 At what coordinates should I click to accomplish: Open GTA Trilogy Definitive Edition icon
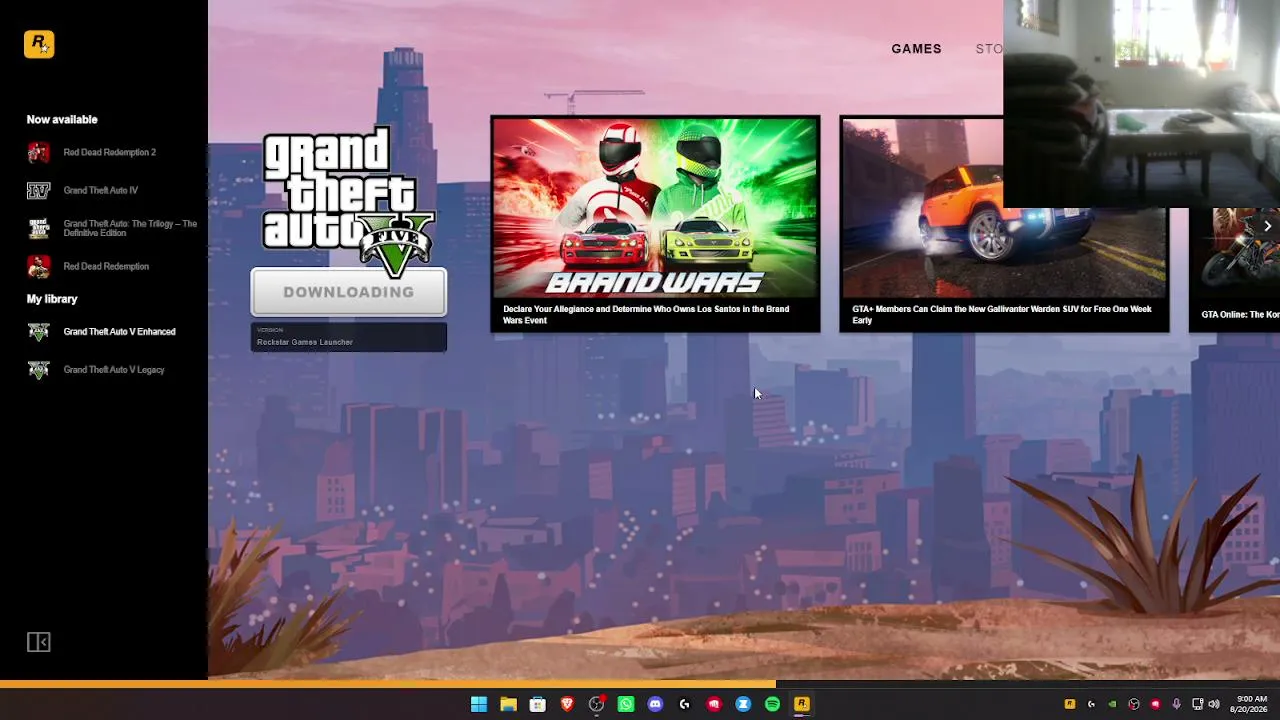click(38, 228)
